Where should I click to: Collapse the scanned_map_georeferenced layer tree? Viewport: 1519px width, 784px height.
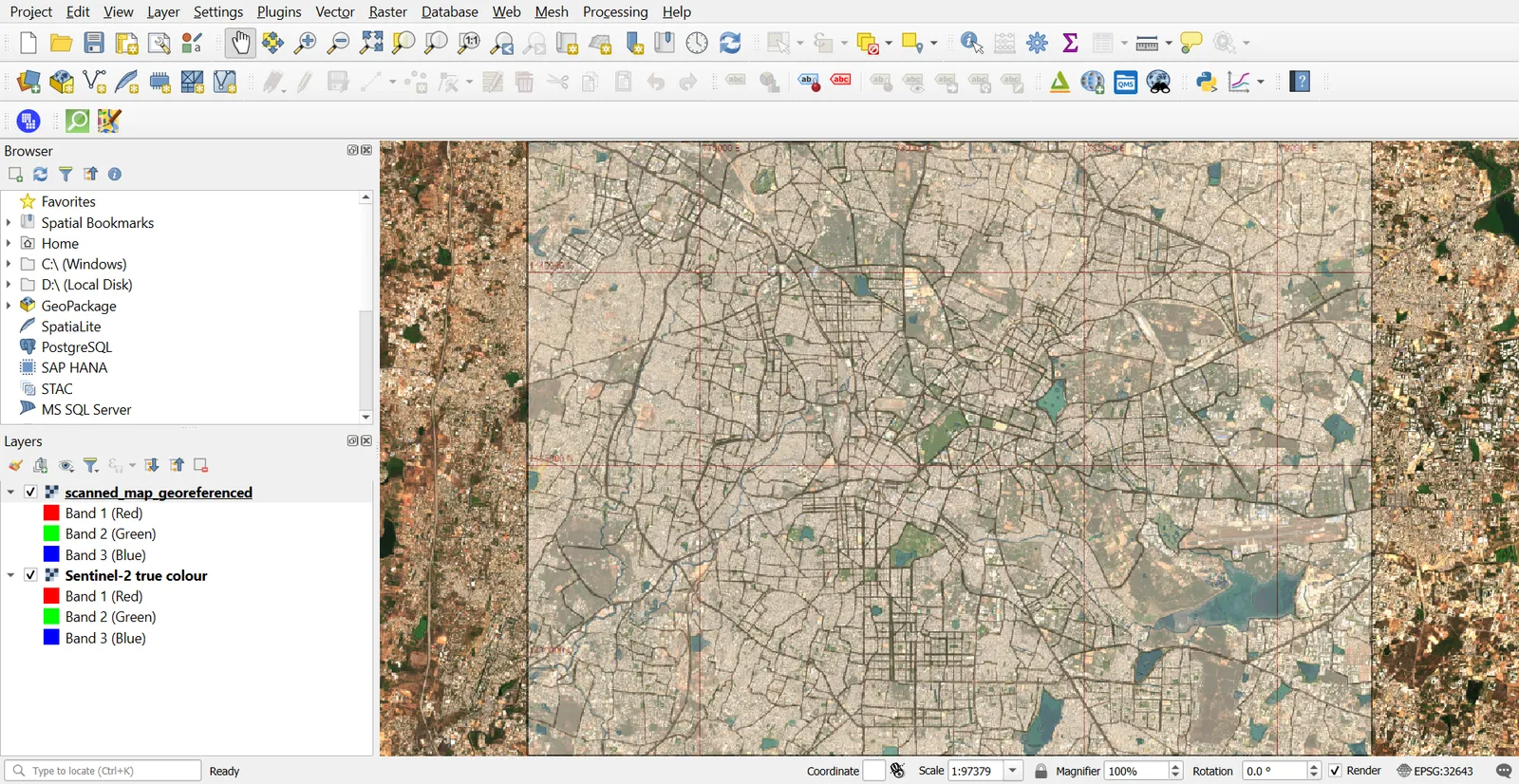10,492
